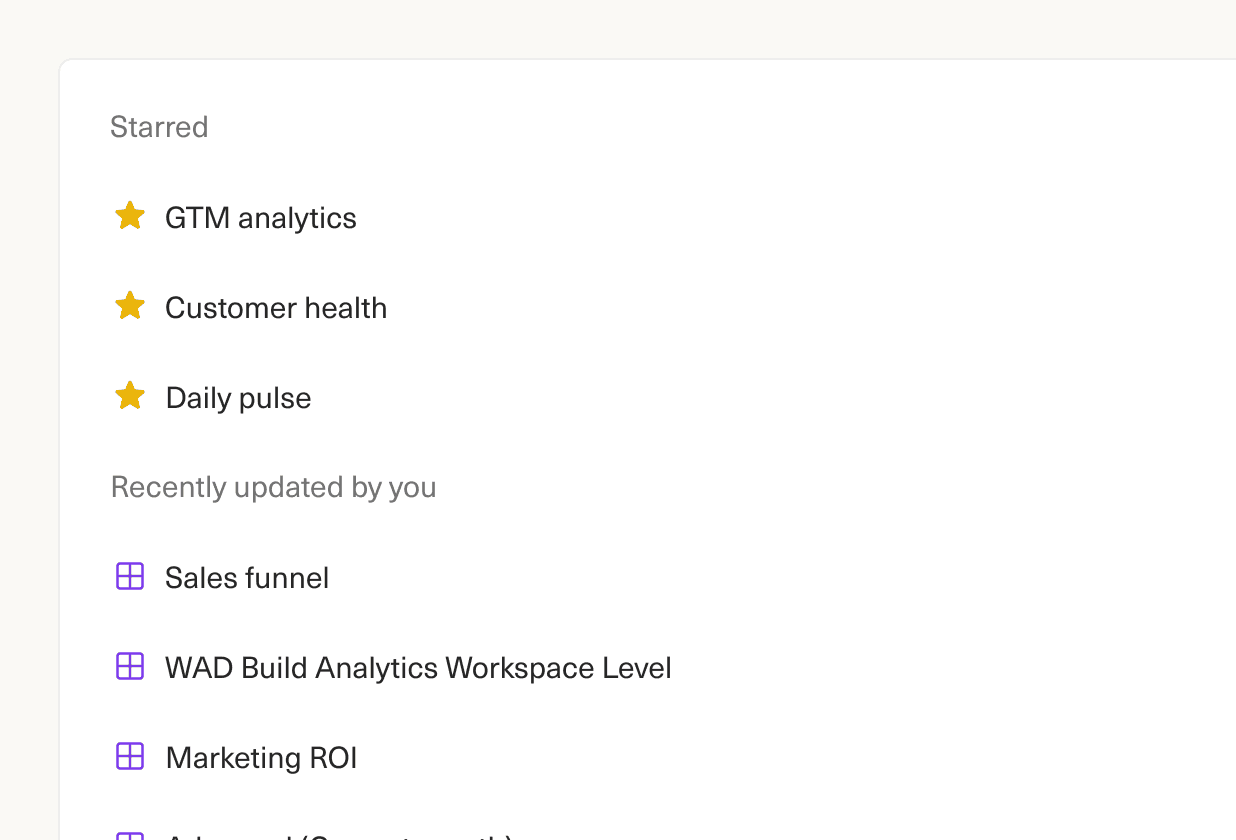Open the Customer health dashboard
The image size is (1236, 840).
(x=276, y=308)
